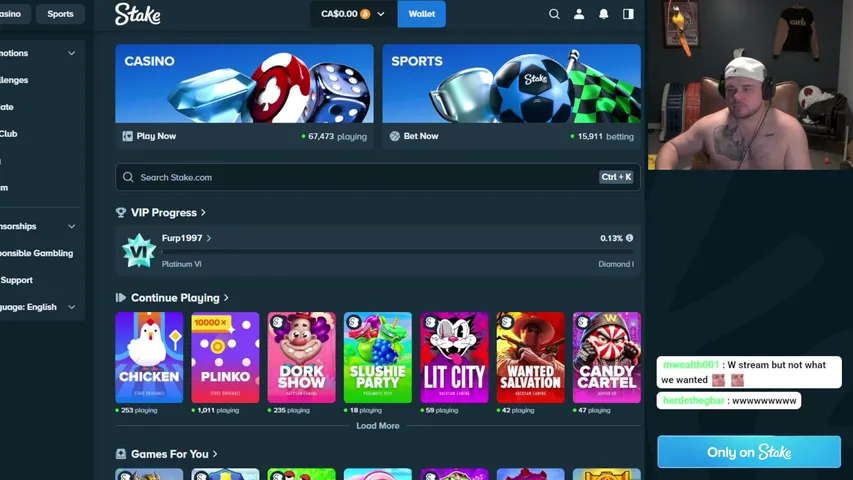The image size is (853, 480).
Task: Click the VIP Progress trophy icon
Action: pos(121,213)
